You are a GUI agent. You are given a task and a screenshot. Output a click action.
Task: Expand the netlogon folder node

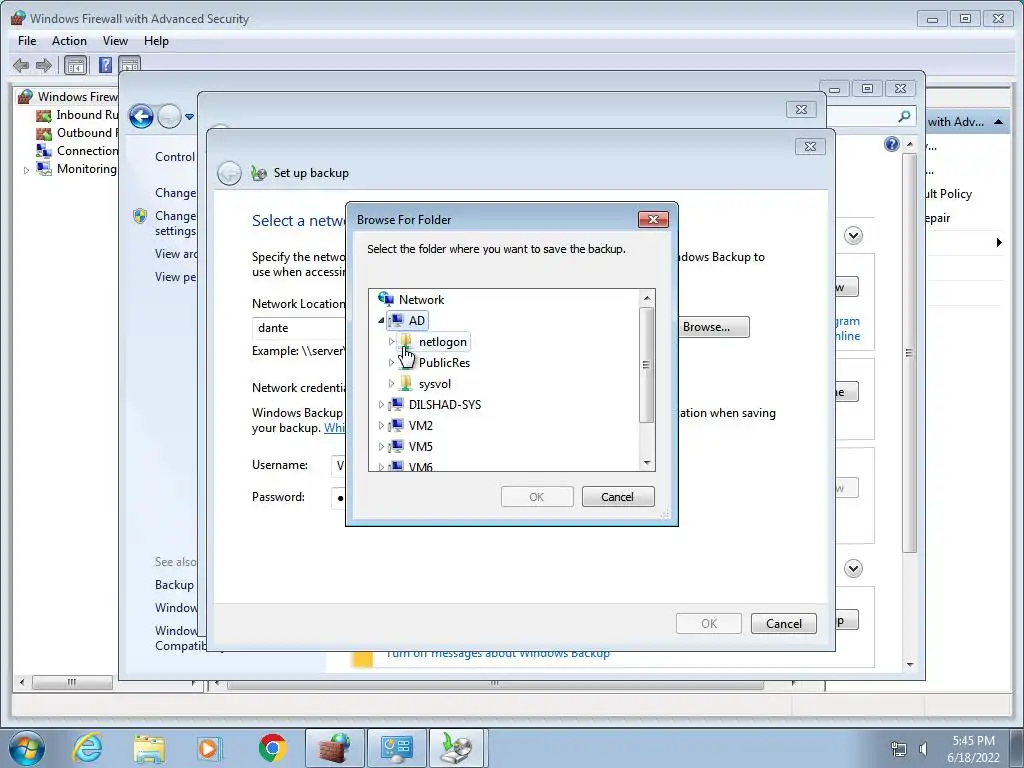(x=391, y=342)
